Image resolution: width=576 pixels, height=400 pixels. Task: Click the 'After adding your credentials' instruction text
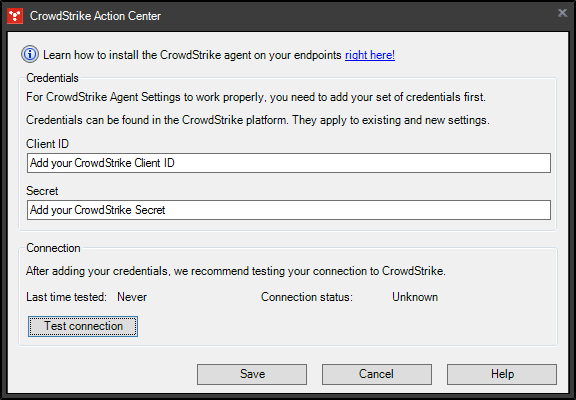[x=236, y=271]
